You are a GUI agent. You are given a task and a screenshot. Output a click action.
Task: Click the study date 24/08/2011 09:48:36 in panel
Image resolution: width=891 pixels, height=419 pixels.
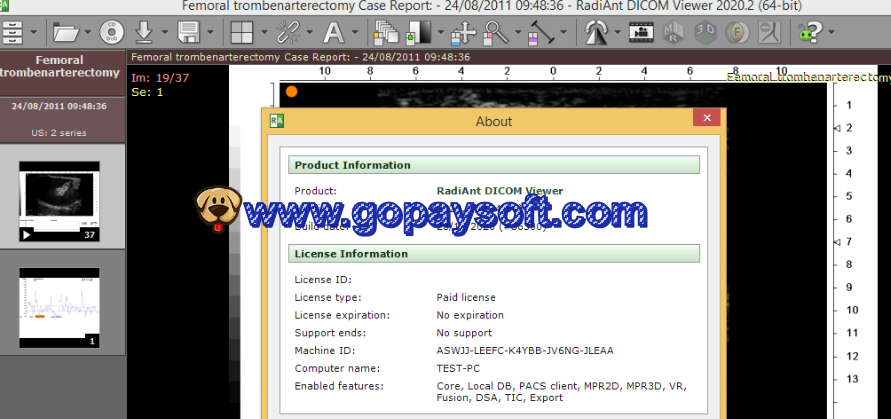(x=59, y=106)
